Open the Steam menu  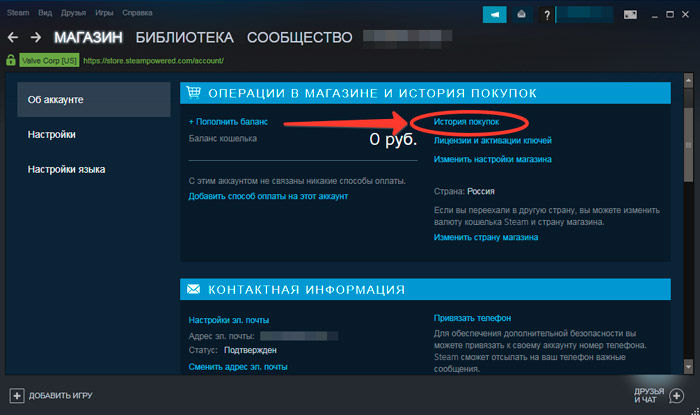click(x=18, y=13)
